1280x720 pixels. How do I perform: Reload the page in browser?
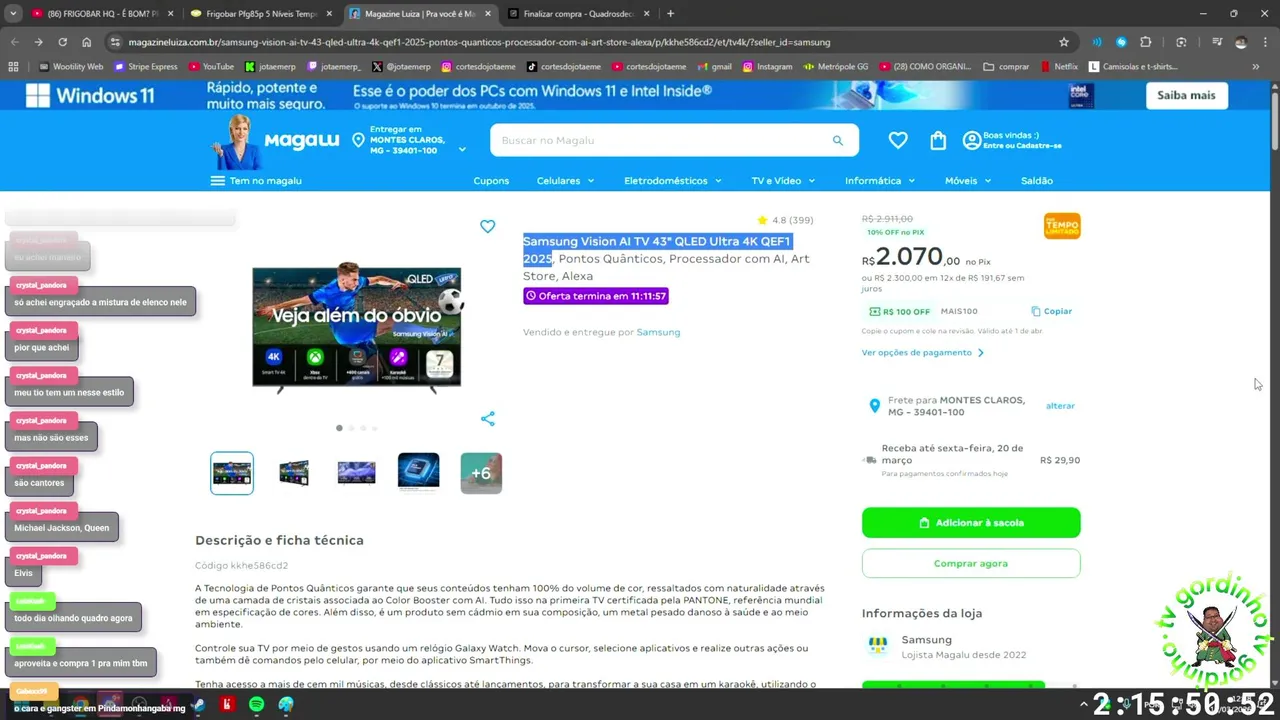(x=62, y=42)
